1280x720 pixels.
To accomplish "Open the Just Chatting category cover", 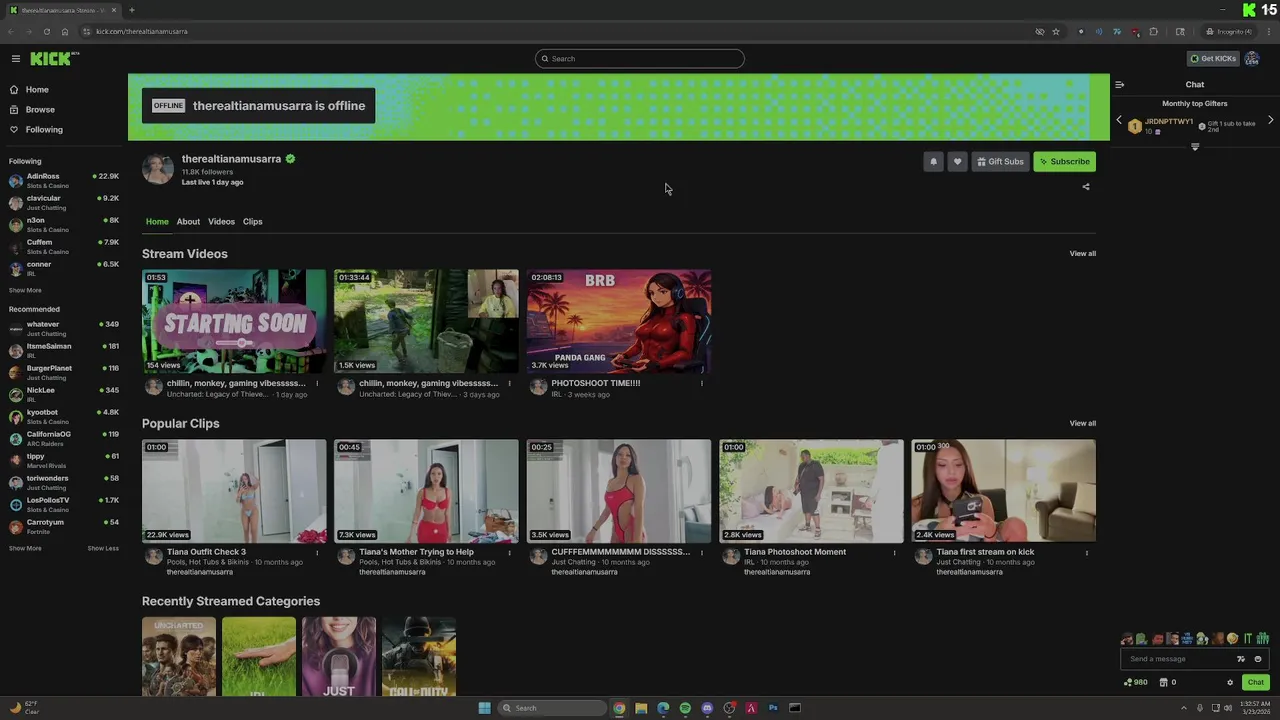I will pos(339,657).
